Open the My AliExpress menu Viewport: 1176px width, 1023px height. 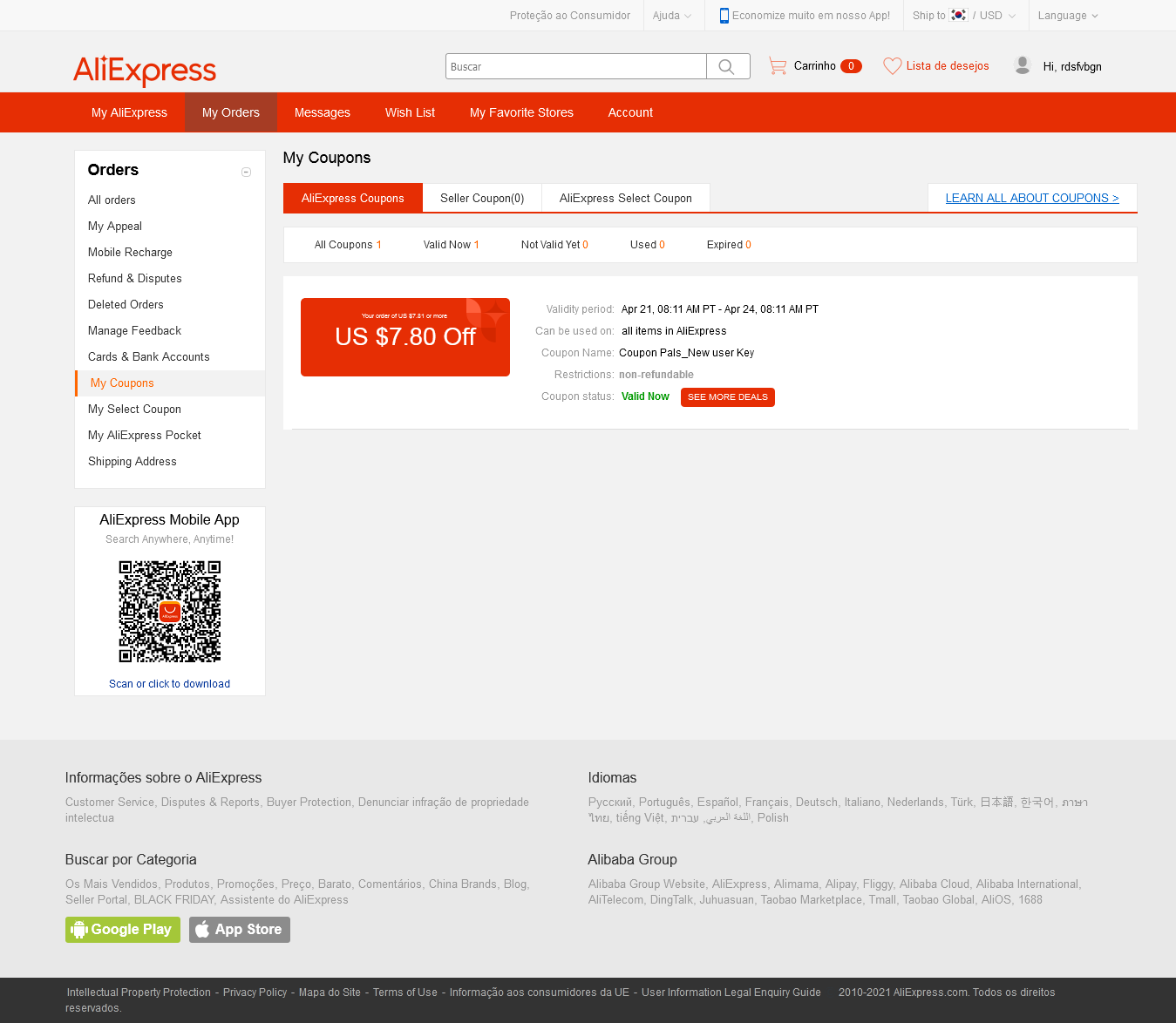[129, 112]
